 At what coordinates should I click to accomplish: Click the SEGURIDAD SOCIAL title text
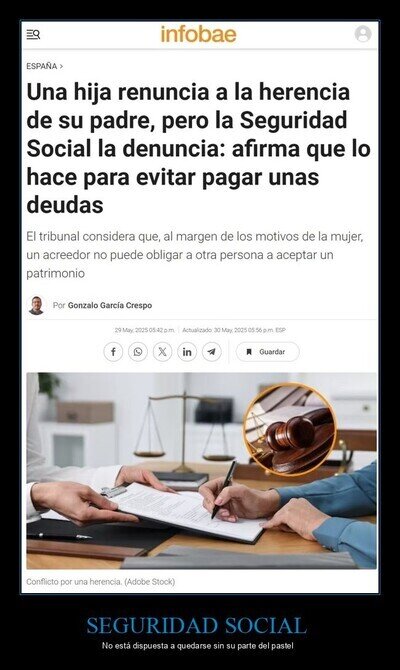click(x=197, y=626)
